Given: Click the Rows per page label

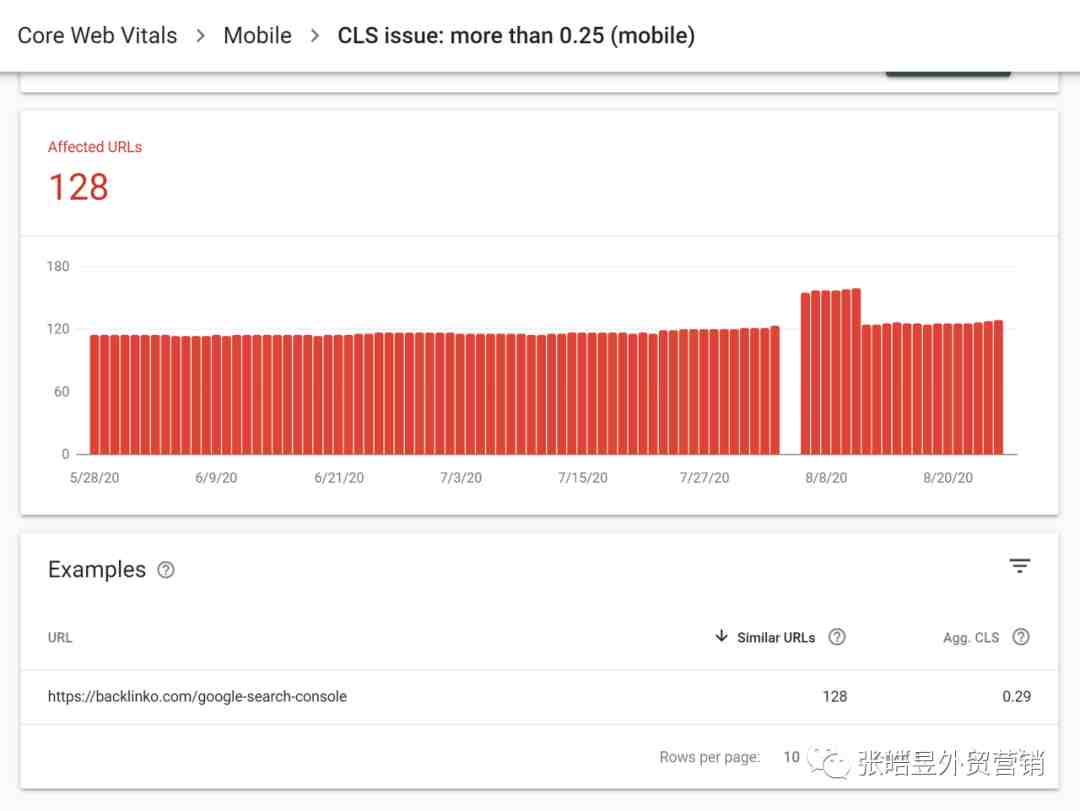Looking at the screenshot, I should coord(709,757).
